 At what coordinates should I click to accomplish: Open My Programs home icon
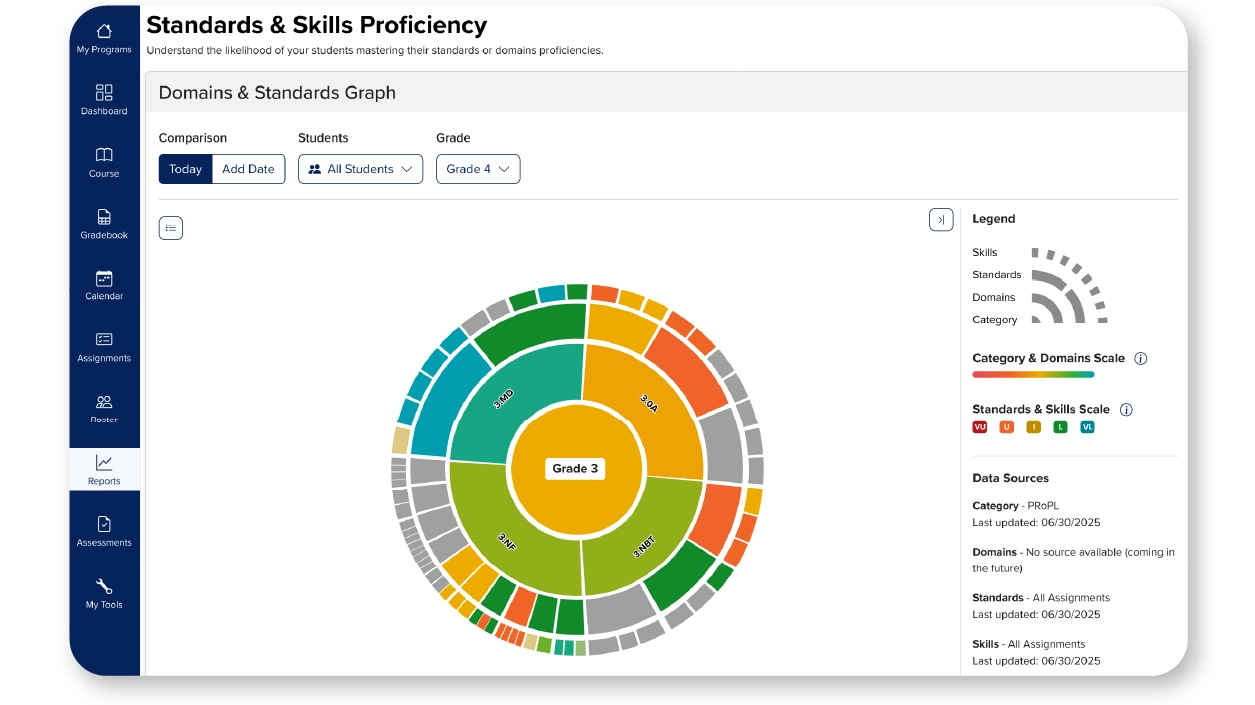(104, 31)
